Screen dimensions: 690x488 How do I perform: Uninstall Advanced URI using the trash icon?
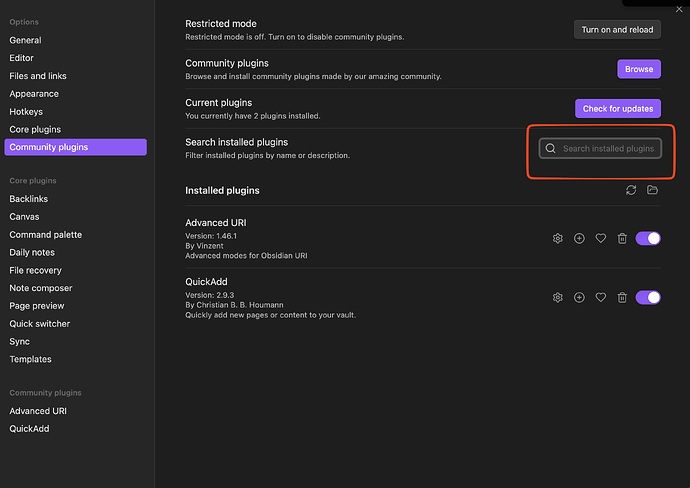[x=622, y=238]
